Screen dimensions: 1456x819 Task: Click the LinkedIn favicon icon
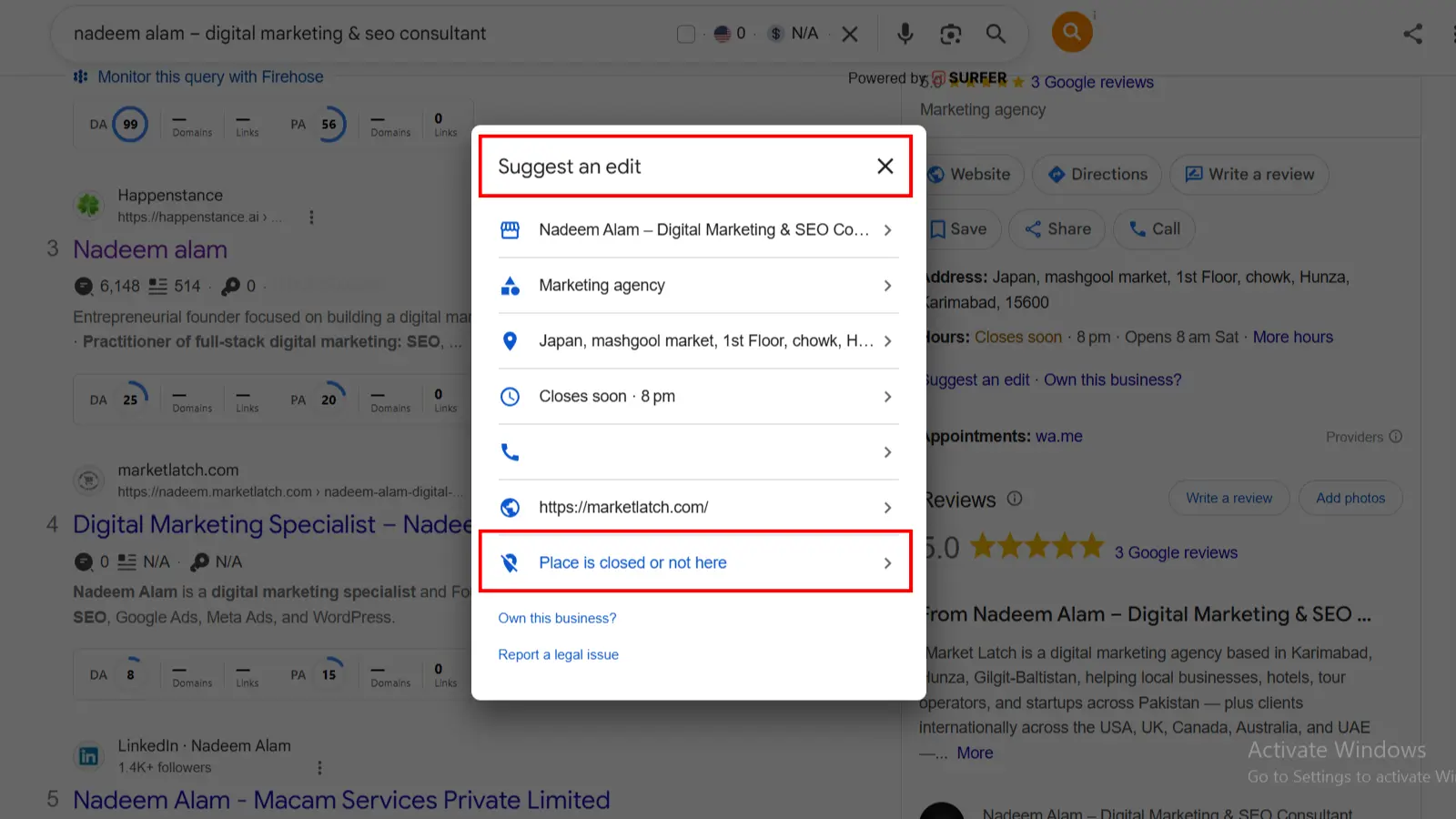click(x=88, y=756)
